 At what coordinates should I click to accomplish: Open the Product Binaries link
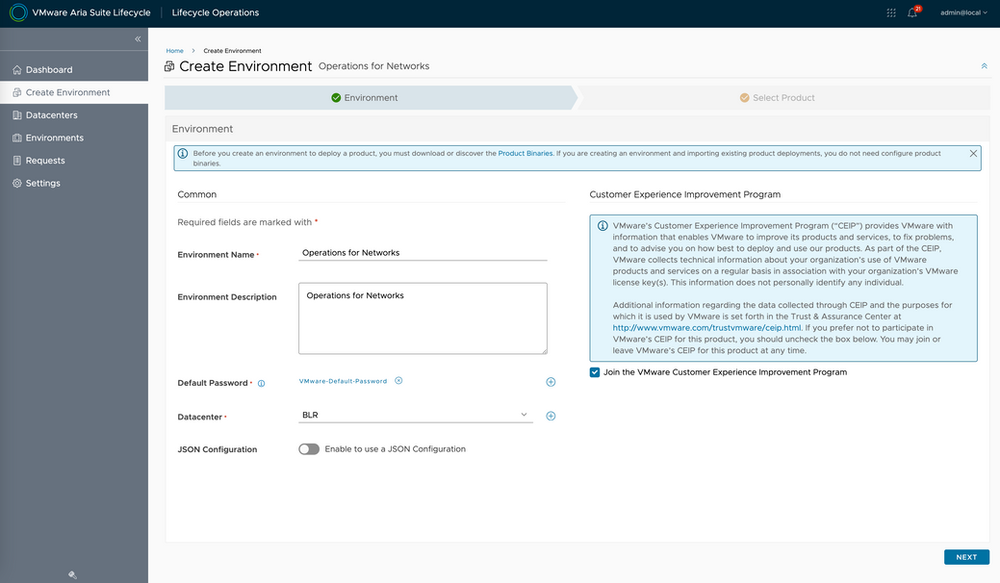click(525, 154)
